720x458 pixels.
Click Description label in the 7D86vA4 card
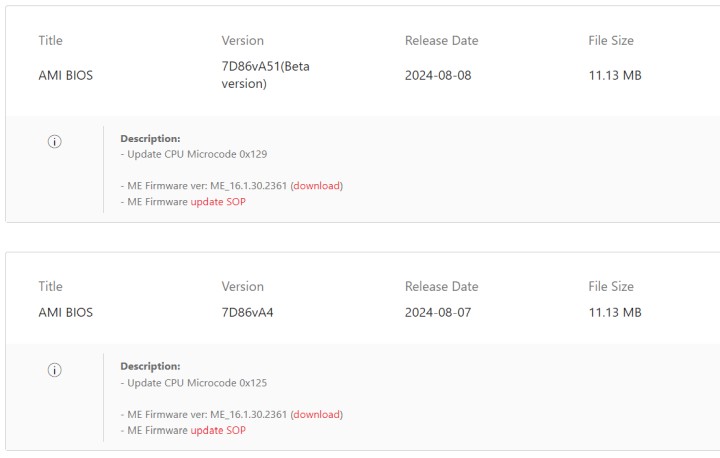pyautogui.click(x=150, y=366)
